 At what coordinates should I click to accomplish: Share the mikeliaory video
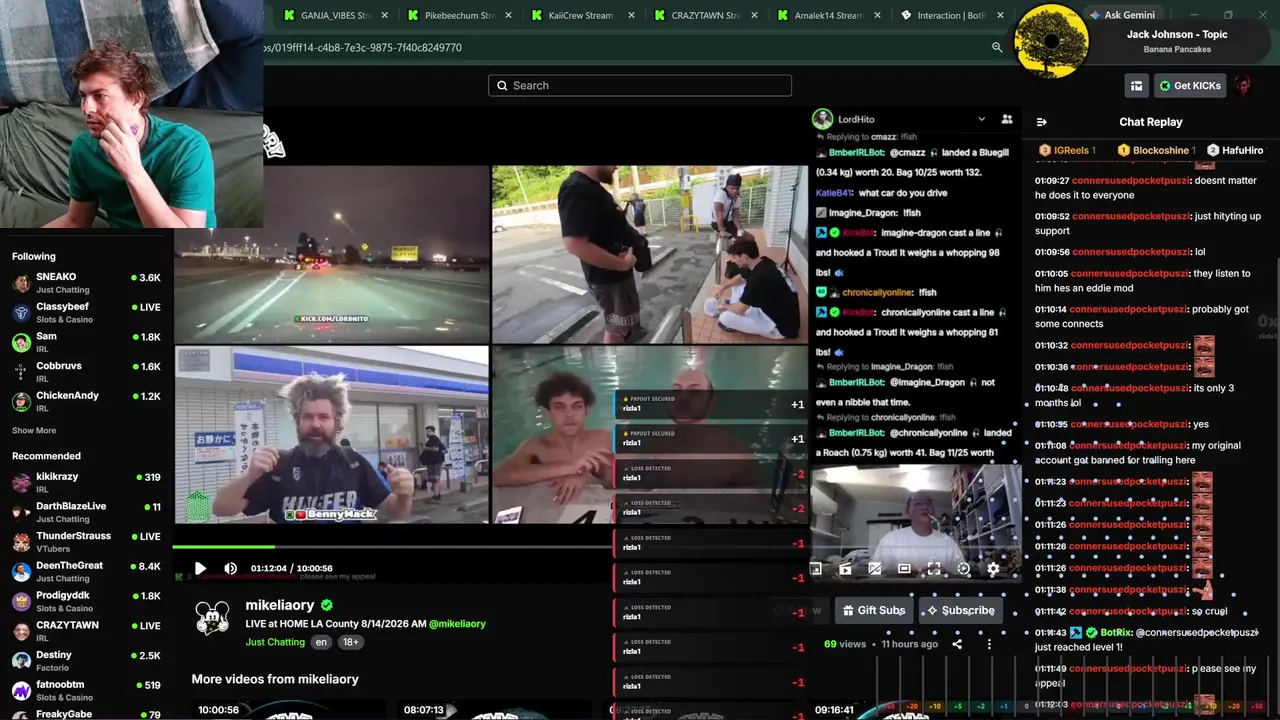pyautogui.click(x=957, y=644)
